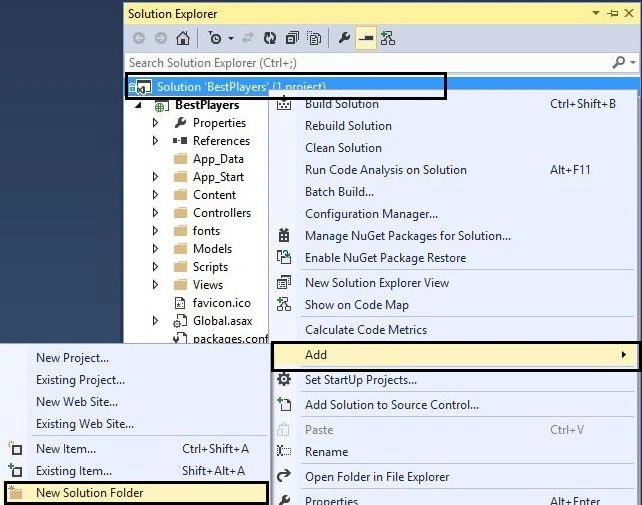642x505 pixels.
Task: Toggle the Preview Selected Items button
Action: click(x=366, y=38)
